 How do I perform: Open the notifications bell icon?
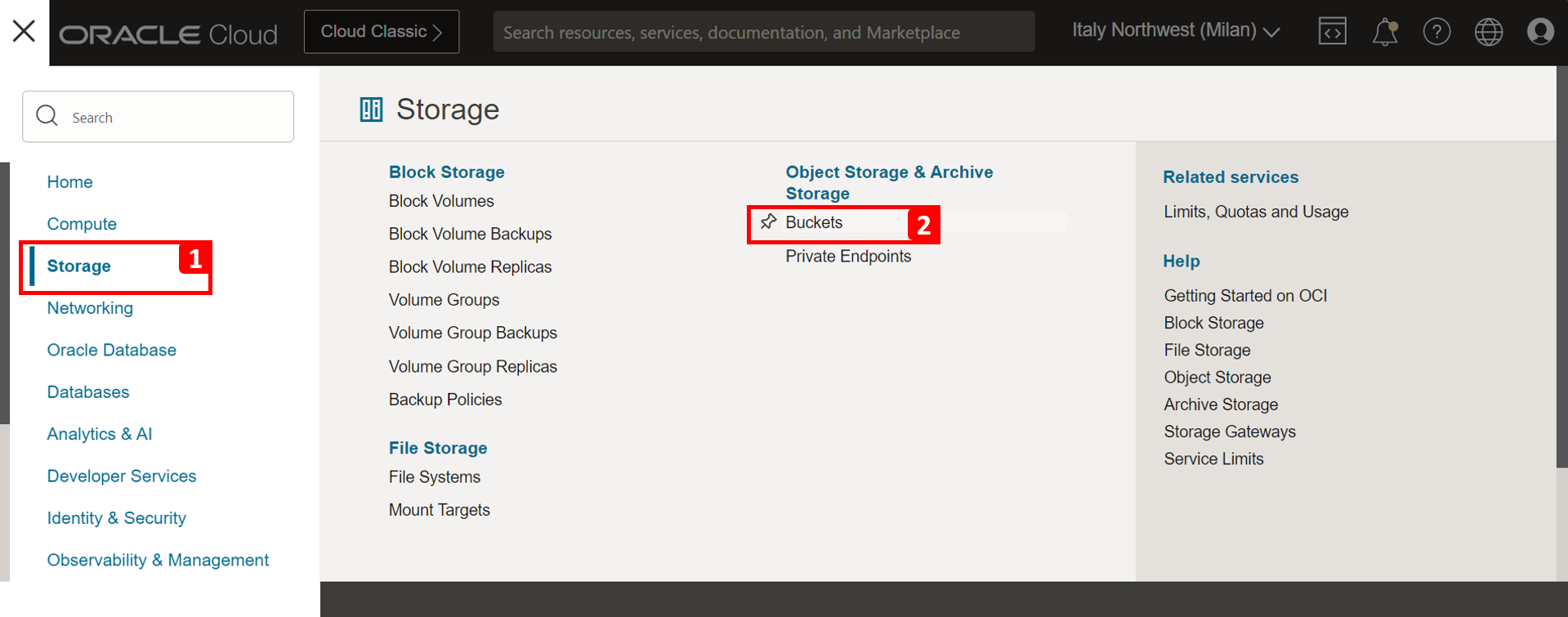click(x=1384, y=32)
